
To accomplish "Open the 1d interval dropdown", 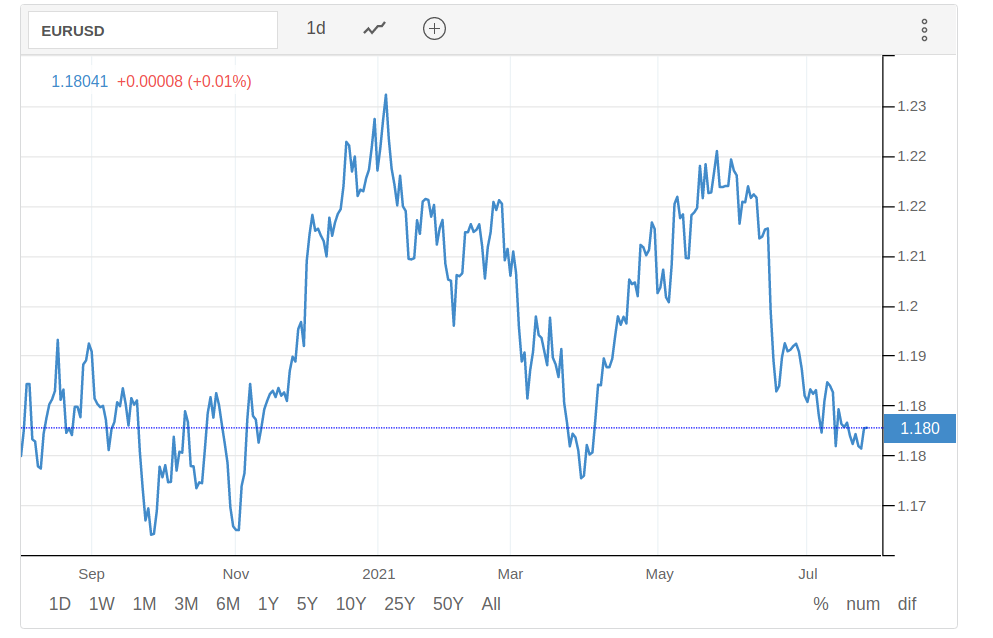I will click(316, 29).
